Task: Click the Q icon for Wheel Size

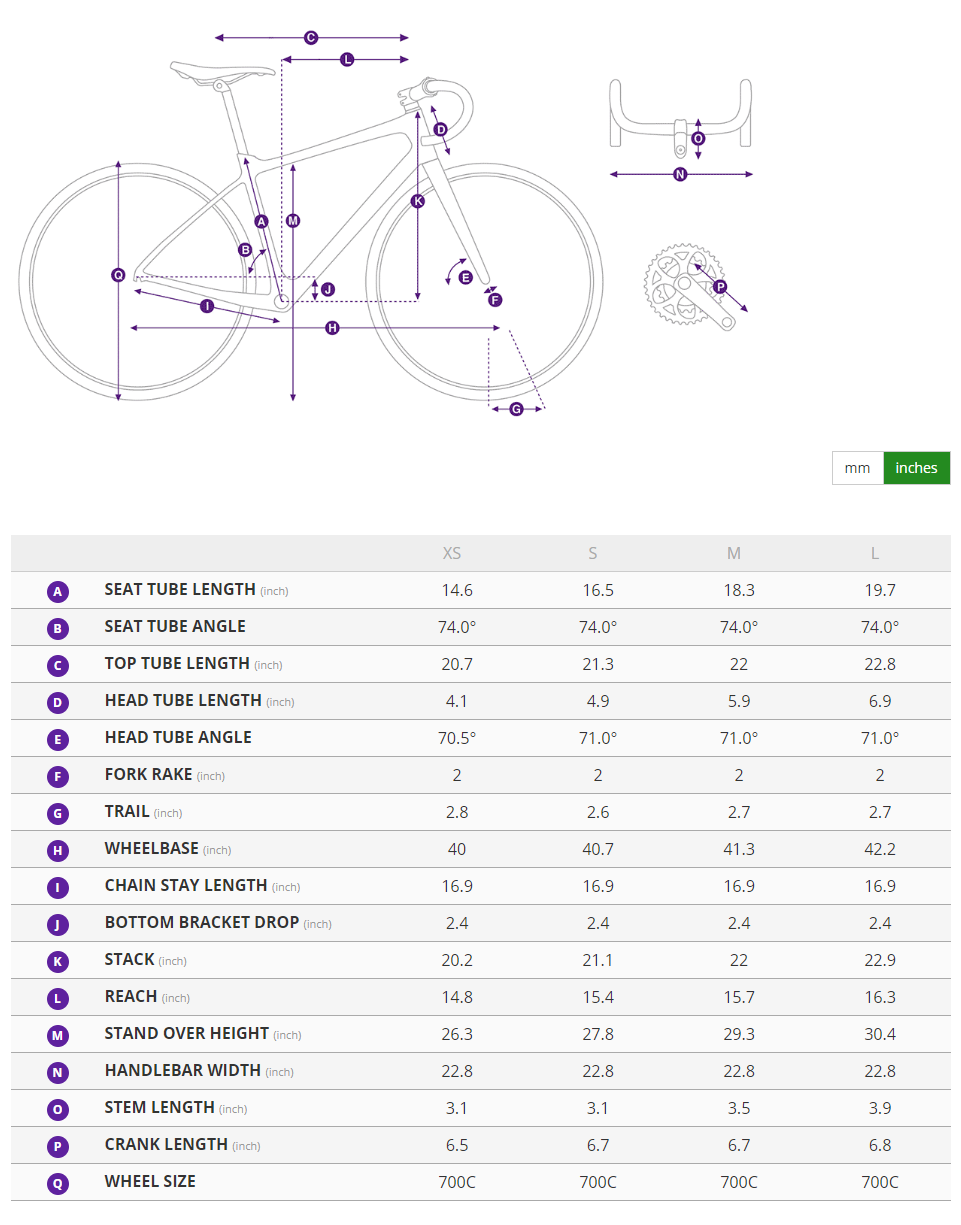Action: (58, 1184)
